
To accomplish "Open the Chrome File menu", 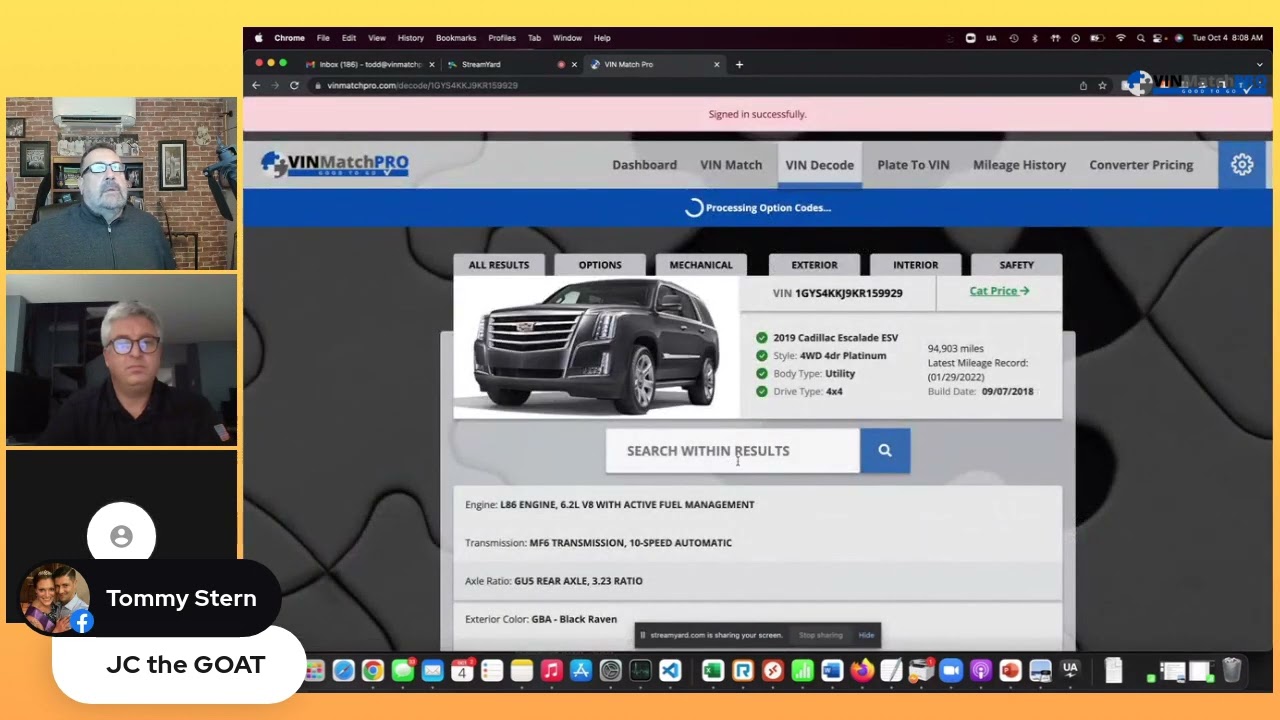I will coord(323,38).
